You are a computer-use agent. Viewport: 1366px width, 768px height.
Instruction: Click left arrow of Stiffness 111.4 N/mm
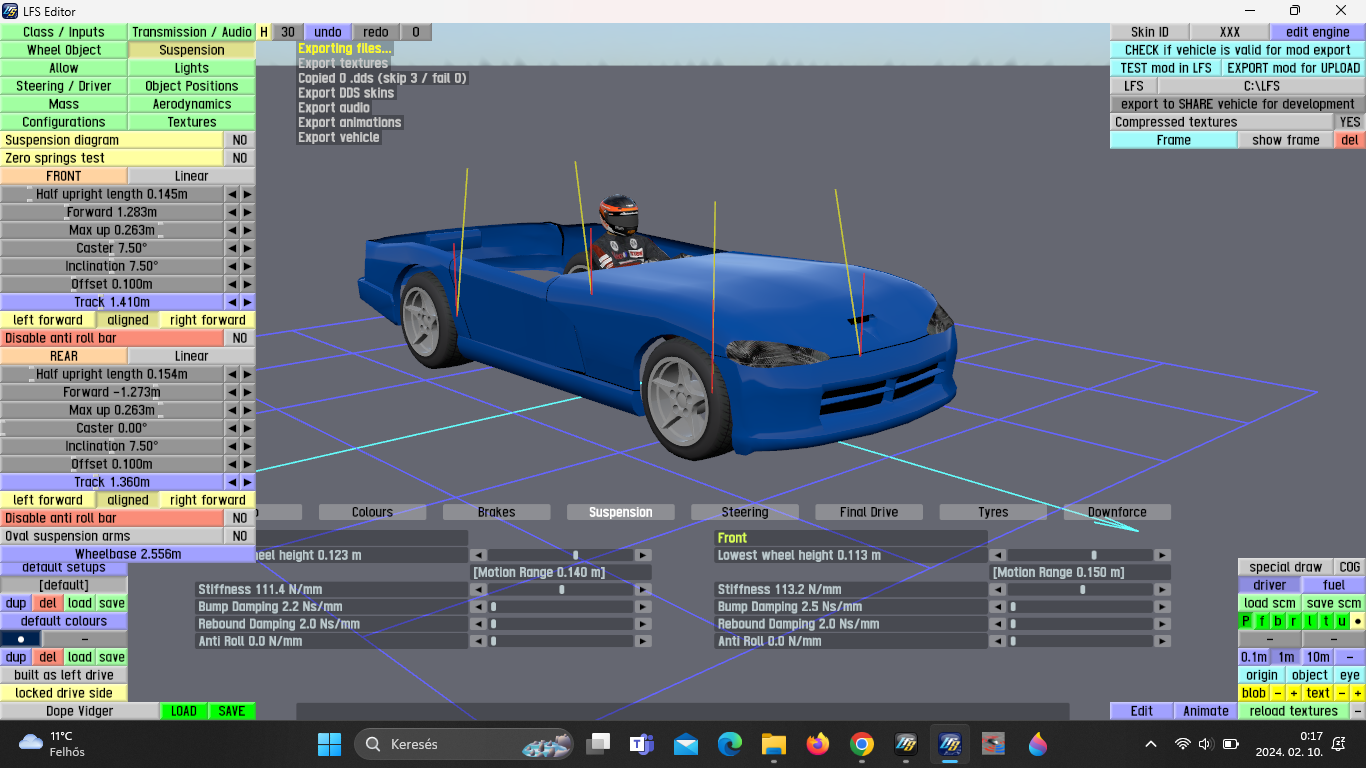(x=478, y=590)
